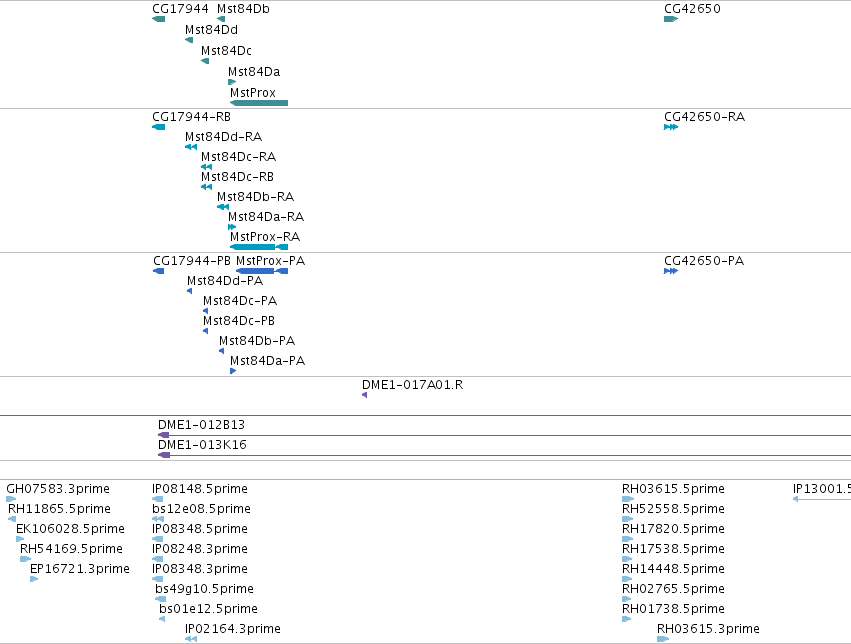Select the DME1-013K16 clone feature
Viewport: 851px width, 644px height.
[x=504, y=455]
